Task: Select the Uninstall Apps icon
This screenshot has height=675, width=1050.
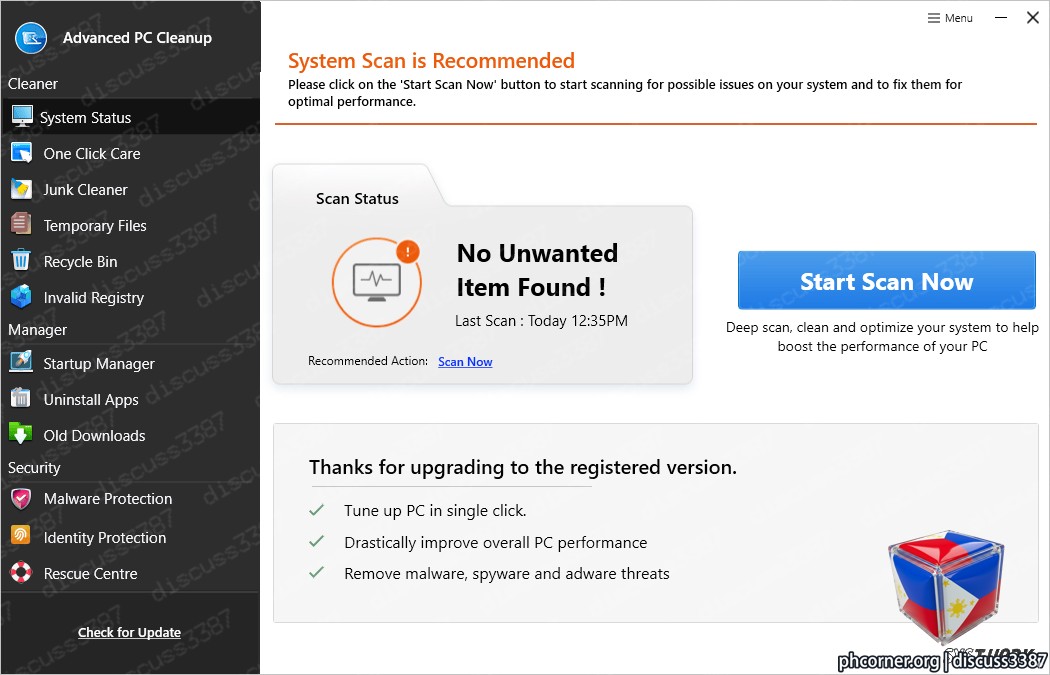Action: click(21, 398)
